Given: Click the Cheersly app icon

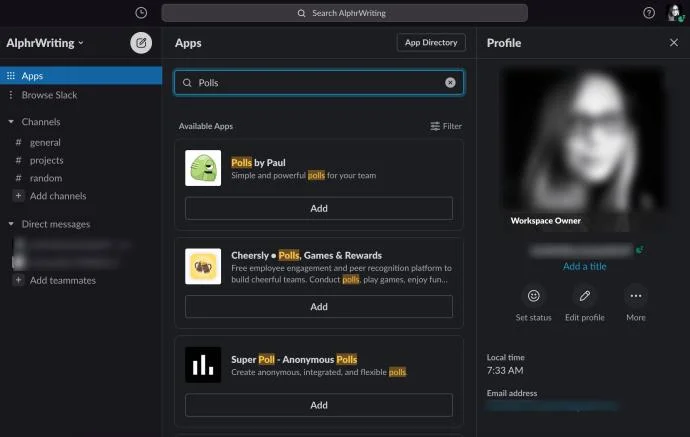Looking at the screenshot, I should click(x=203, y=266).
